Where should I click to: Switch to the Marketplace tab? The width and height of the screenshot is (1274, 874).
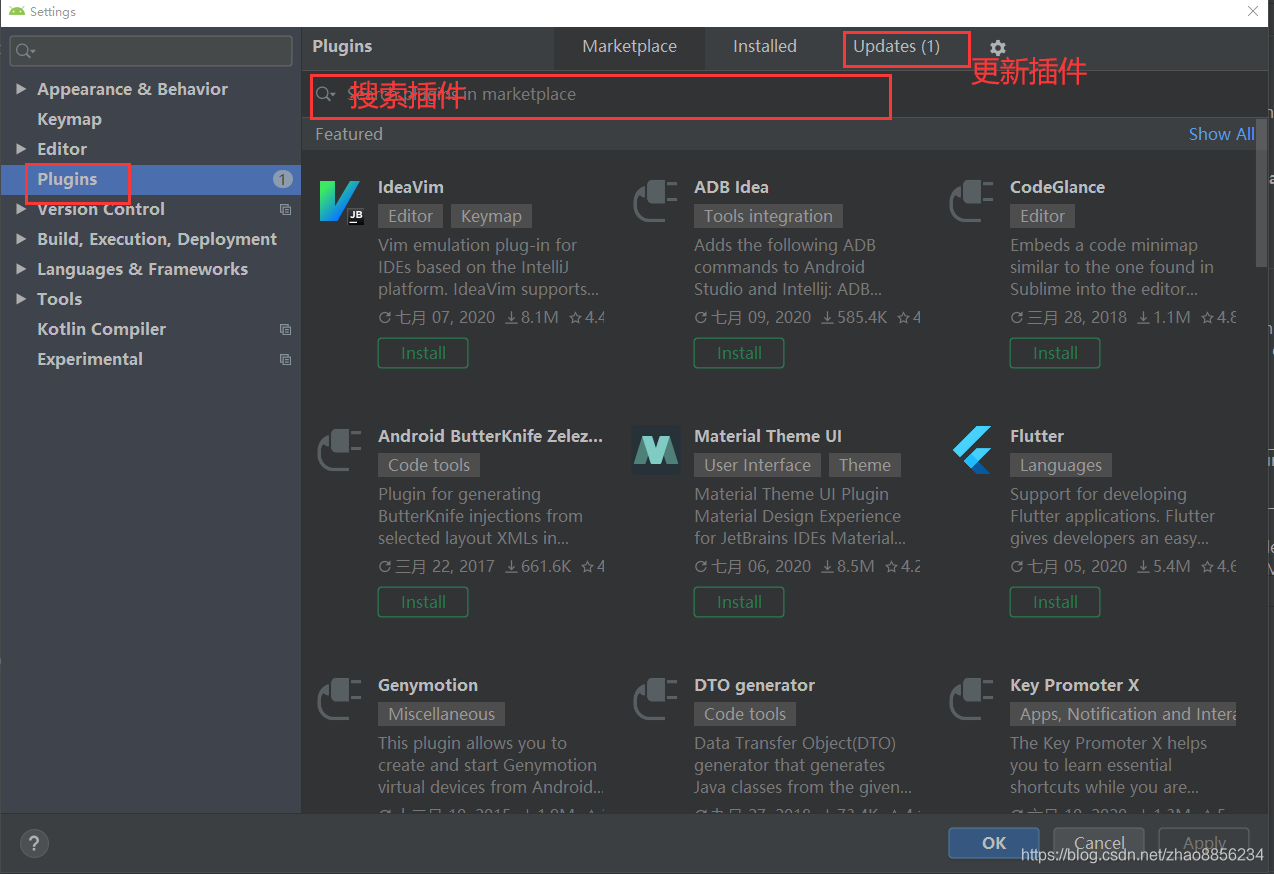click(629, 46)
